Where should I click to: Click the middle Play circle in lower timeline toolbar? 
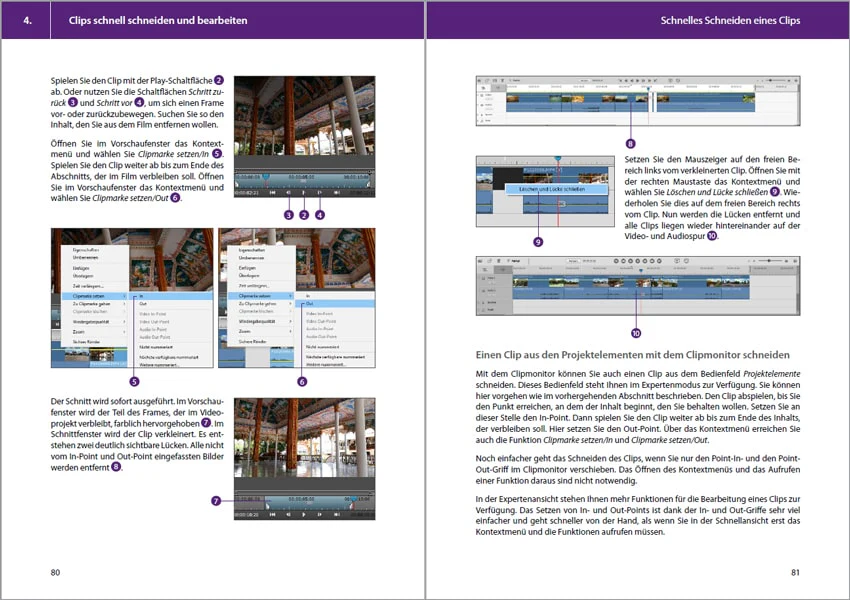638,261
